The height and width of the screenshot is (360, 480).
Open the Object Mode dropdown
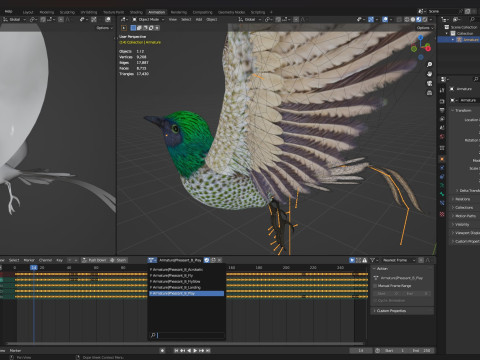click(x=148, y=20)
